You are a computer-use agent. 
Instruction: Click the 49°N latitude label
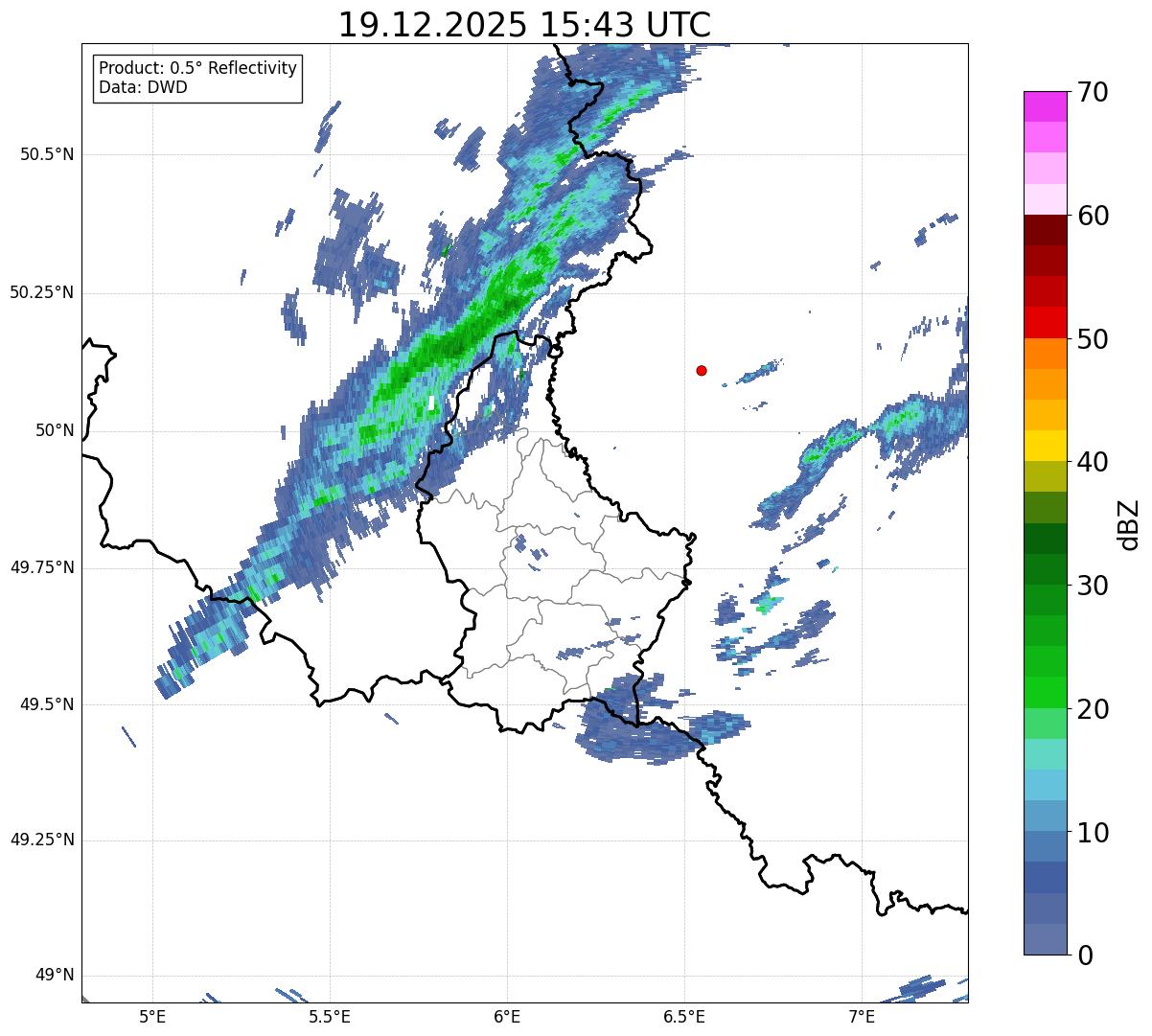coord(55,976)
